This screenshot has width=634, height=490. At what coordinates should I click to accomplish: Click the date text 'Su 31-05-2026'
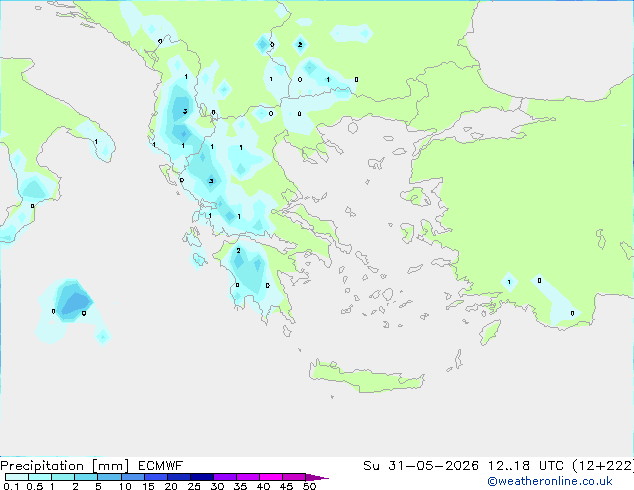click(x=421, y=466)
